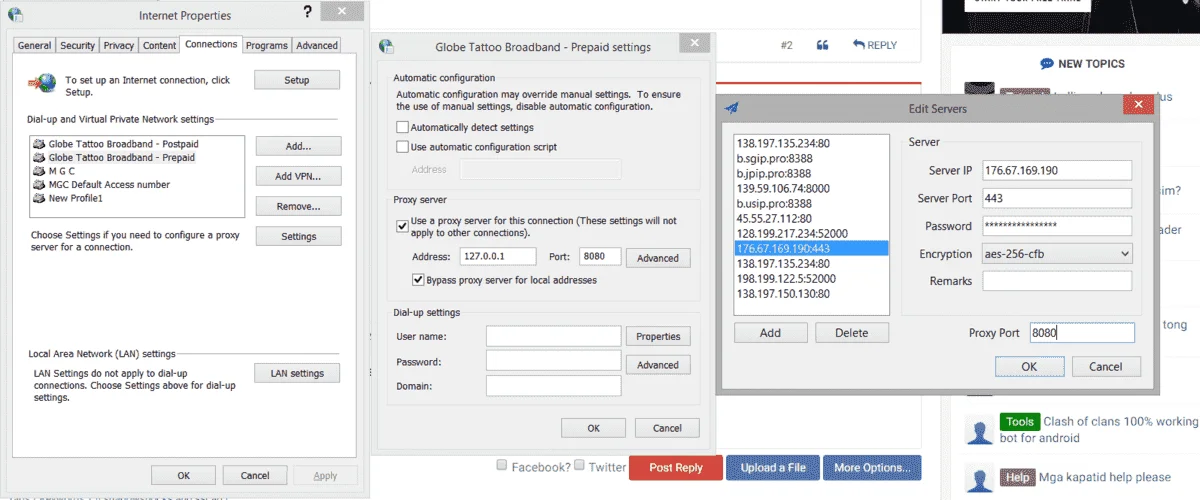Viewport: 1200px width, 500px height.
Task: Click OK in Prepaid settings dialog
Action: click(x=593, y=428)
